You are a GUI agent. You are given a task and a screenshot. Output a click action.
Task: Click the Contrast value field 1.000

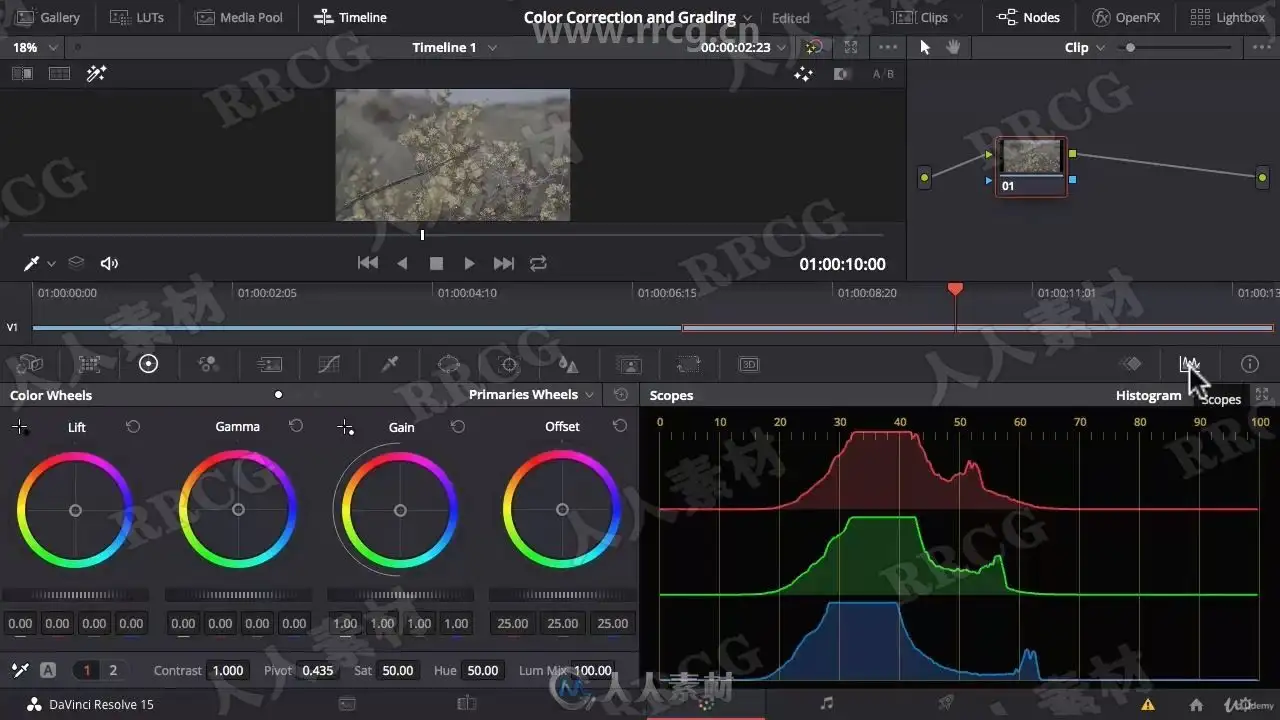[x=228, y=670]
